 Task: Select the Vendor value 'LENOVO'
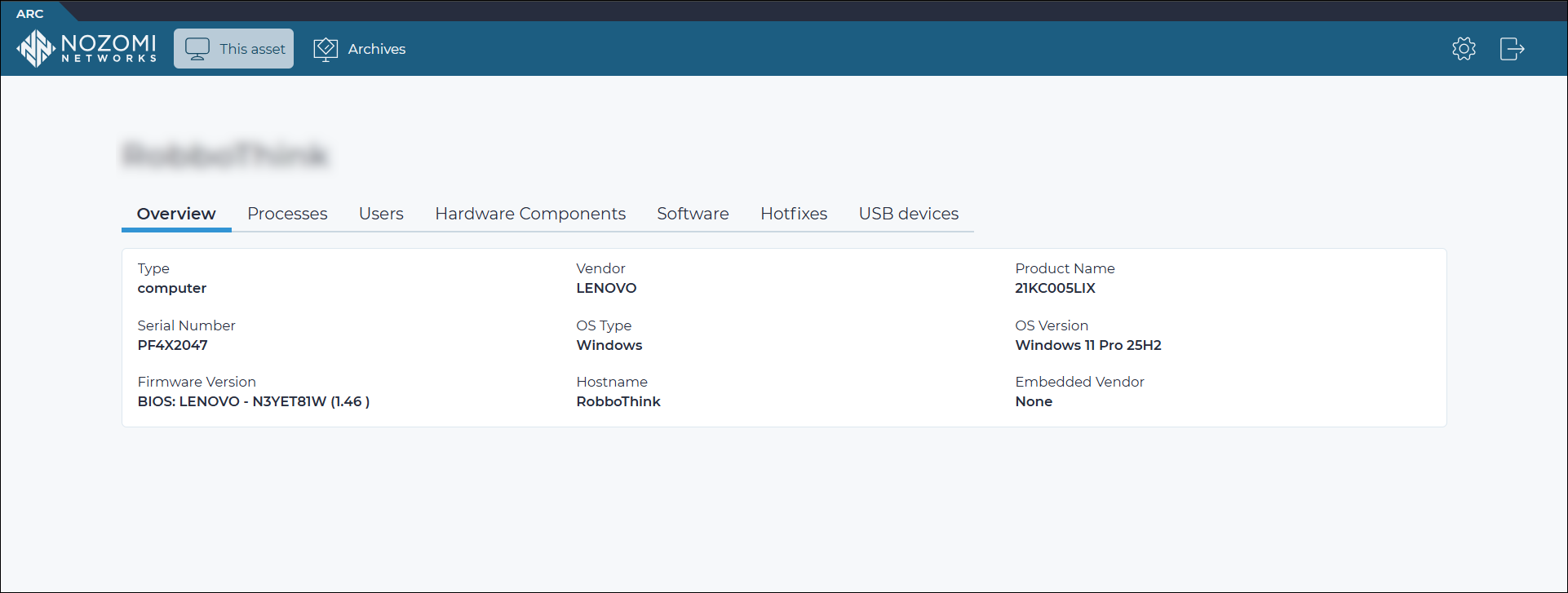(606, 288)
